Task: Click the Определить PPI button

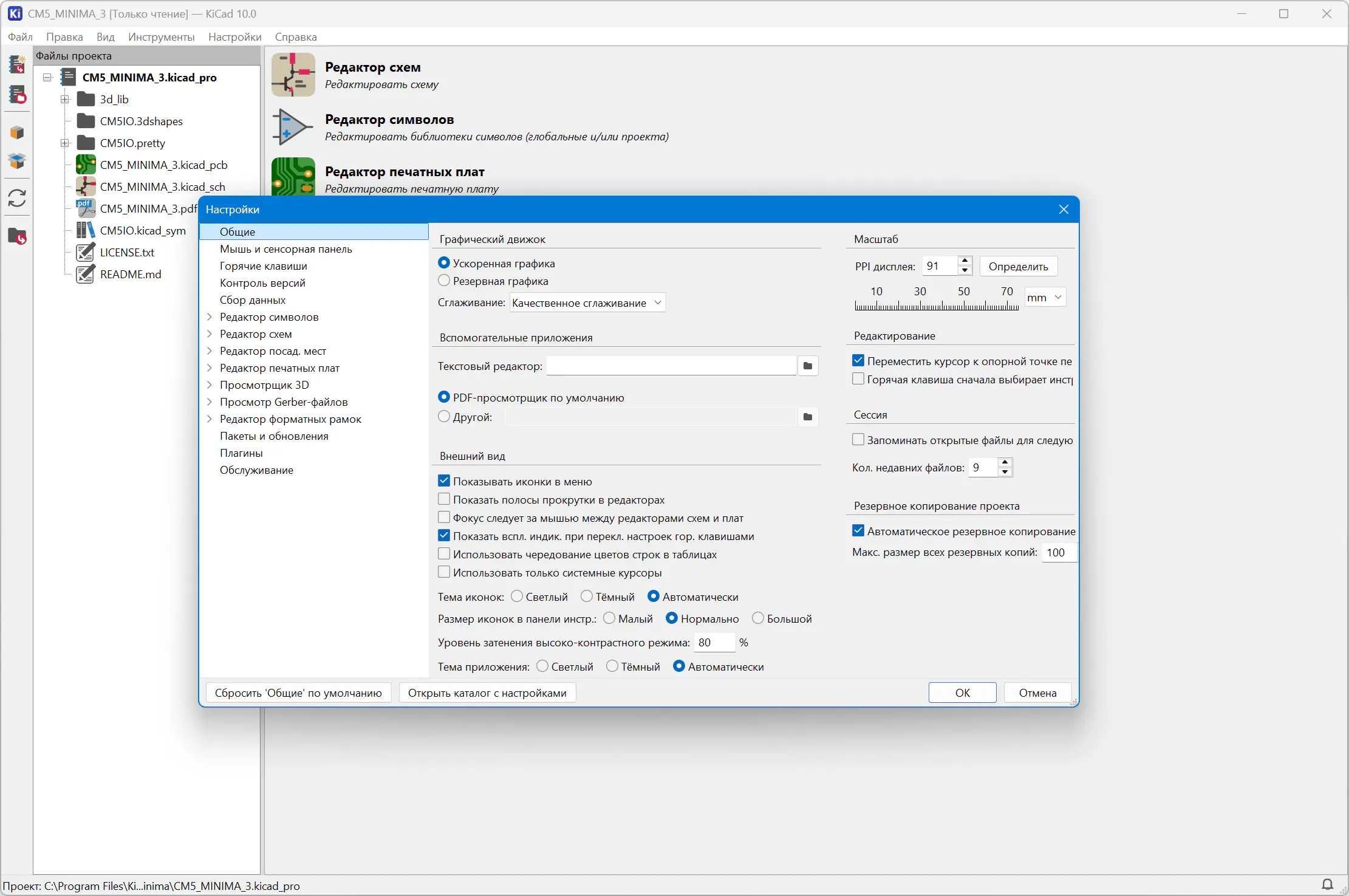Action: (x=1018, y=266)
